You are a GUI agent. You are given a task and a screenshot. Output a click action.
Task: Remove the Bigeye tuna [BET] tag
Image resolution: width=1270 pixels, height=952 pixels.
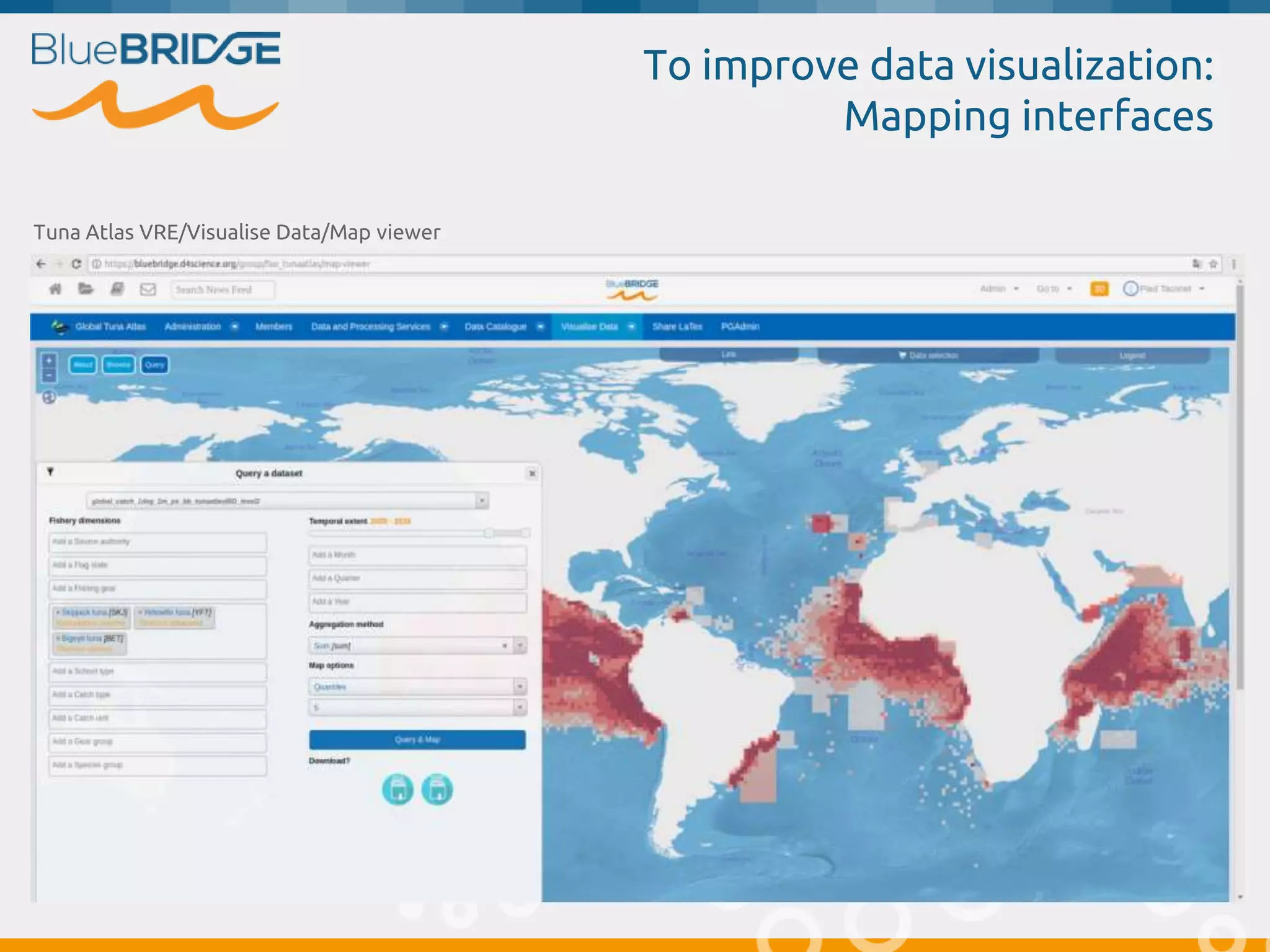[x=58, y=638]
